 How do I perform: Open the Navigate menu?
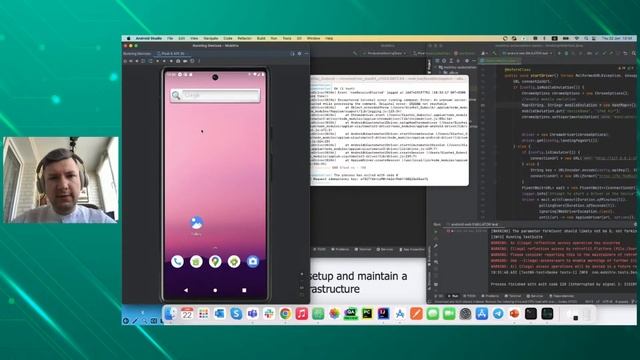tap(211, 38)
